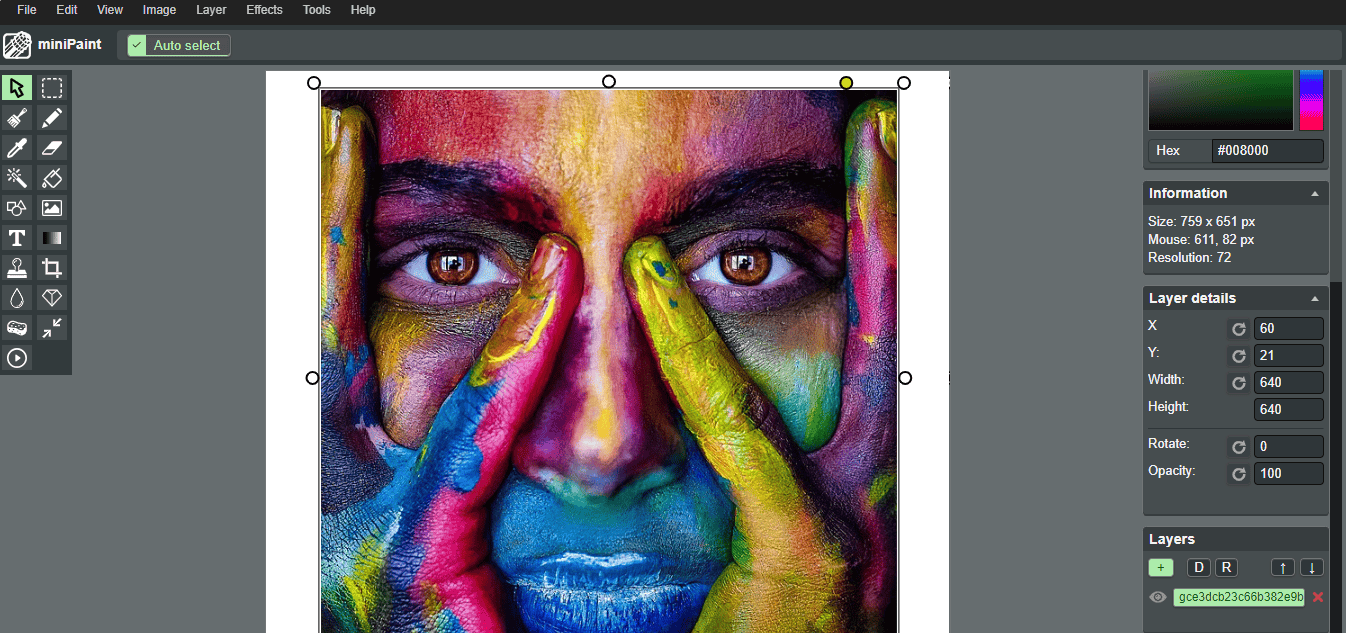Image resolution: width=1346 pixels, height=633 pixels.
Task: Pick a color with the Eyedropper tool
Action: pos(16,147)
